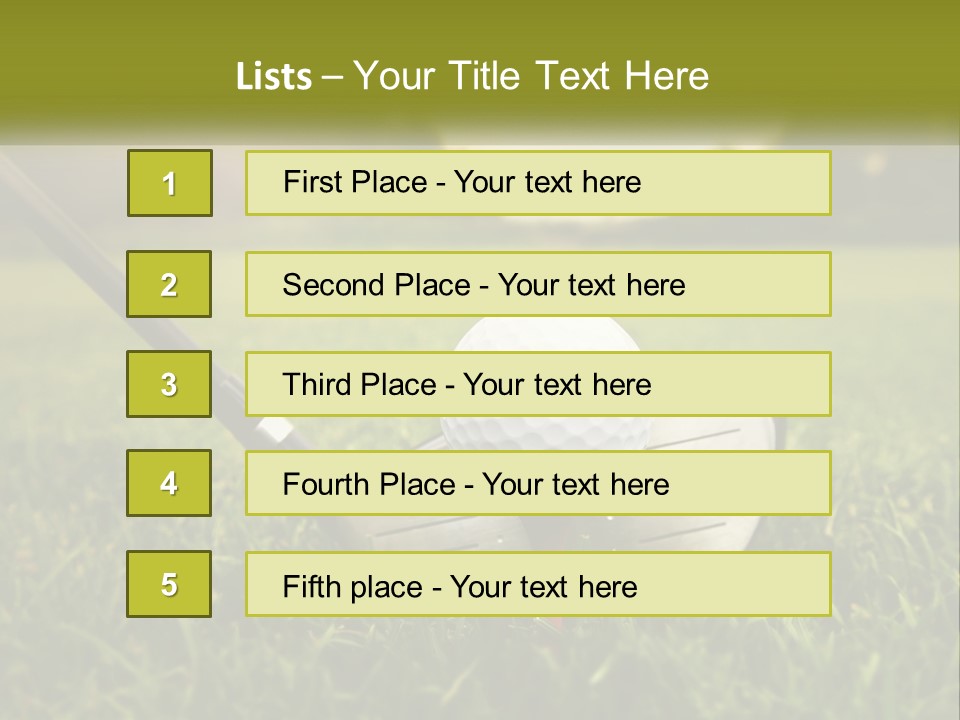960x720 pixels.
Task: Select the number 4 list marker
Action: point(169,484)
